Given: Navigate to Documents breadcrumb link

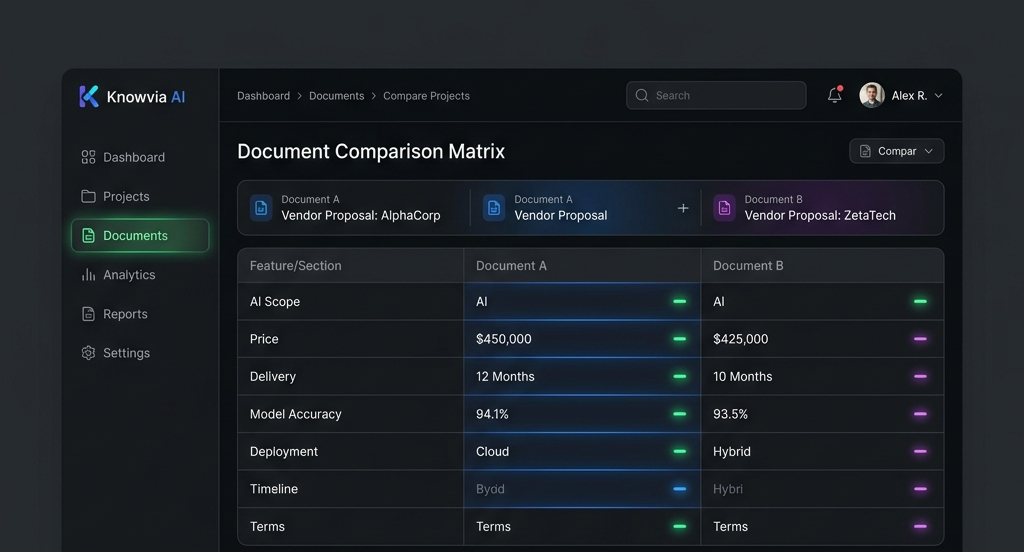Looking at the screenshot, I should pyautogui.click(x=336, y=96).
